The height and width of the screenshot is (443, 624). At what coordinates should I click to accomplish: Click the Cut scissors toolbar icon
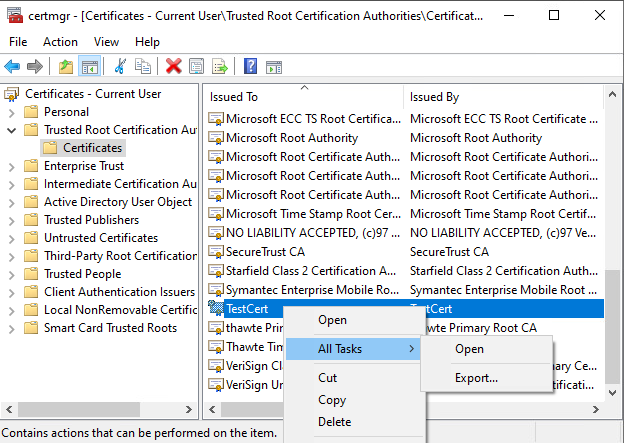[120, 66]
